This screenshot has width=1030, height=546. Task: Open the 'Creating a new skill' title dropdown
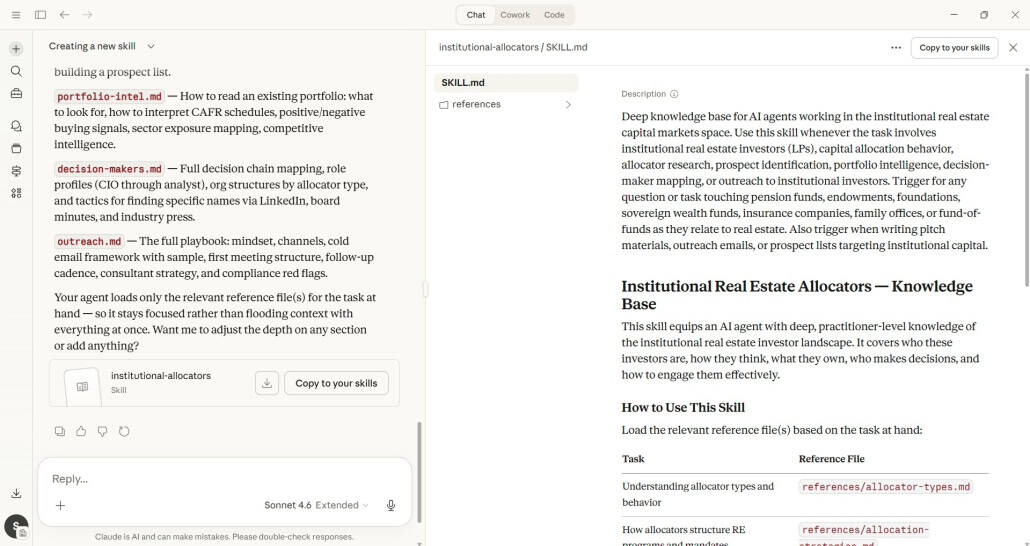[x=151, y=46]
